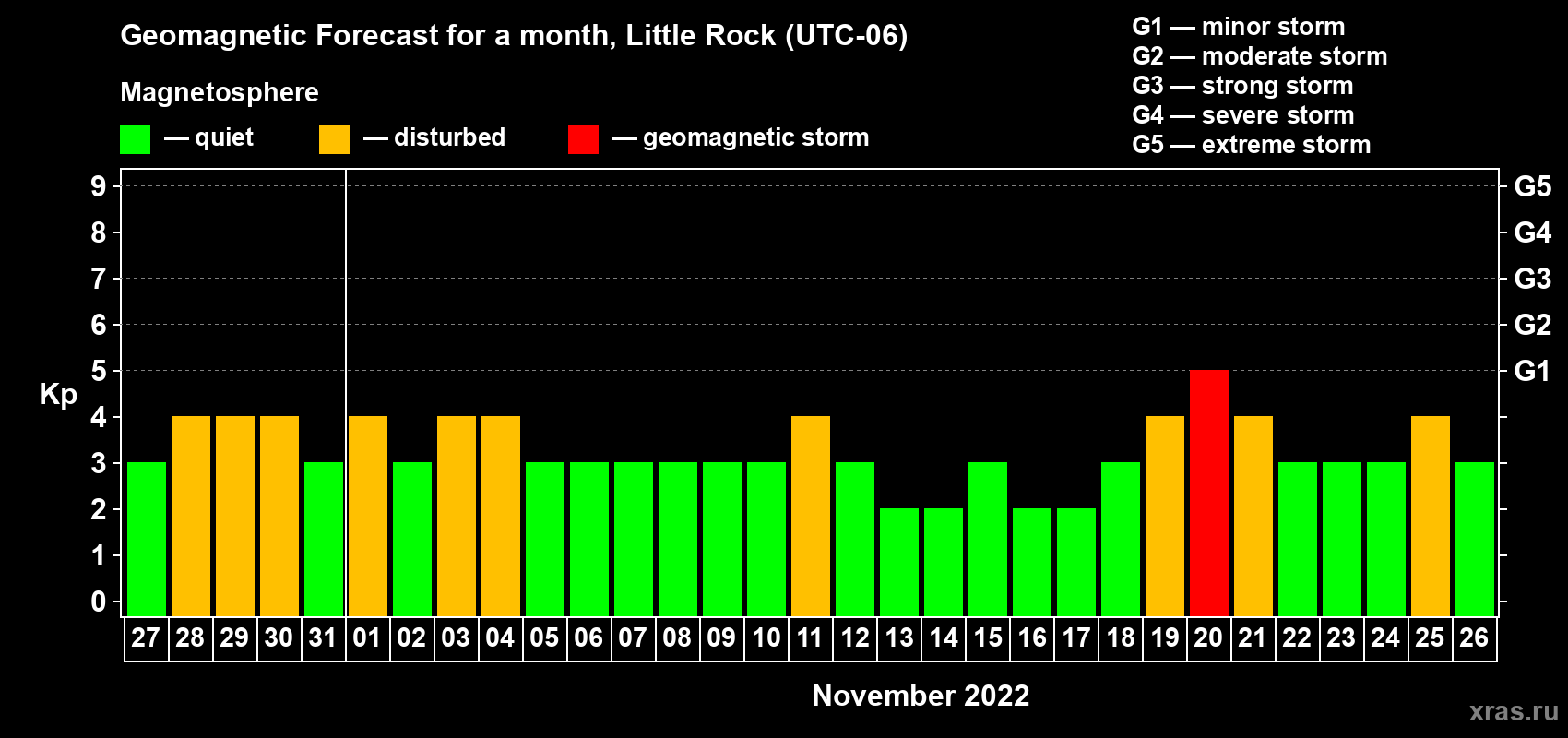Click 'G2 — moderate storm' legend line
The image size is (1568, 738).
(x=1259, y=56)
